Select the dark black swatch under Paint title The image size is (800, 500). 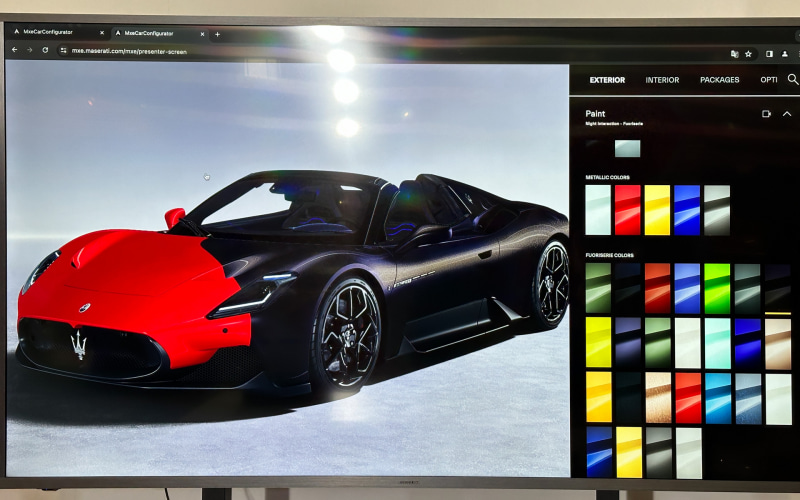coord(598,148)
